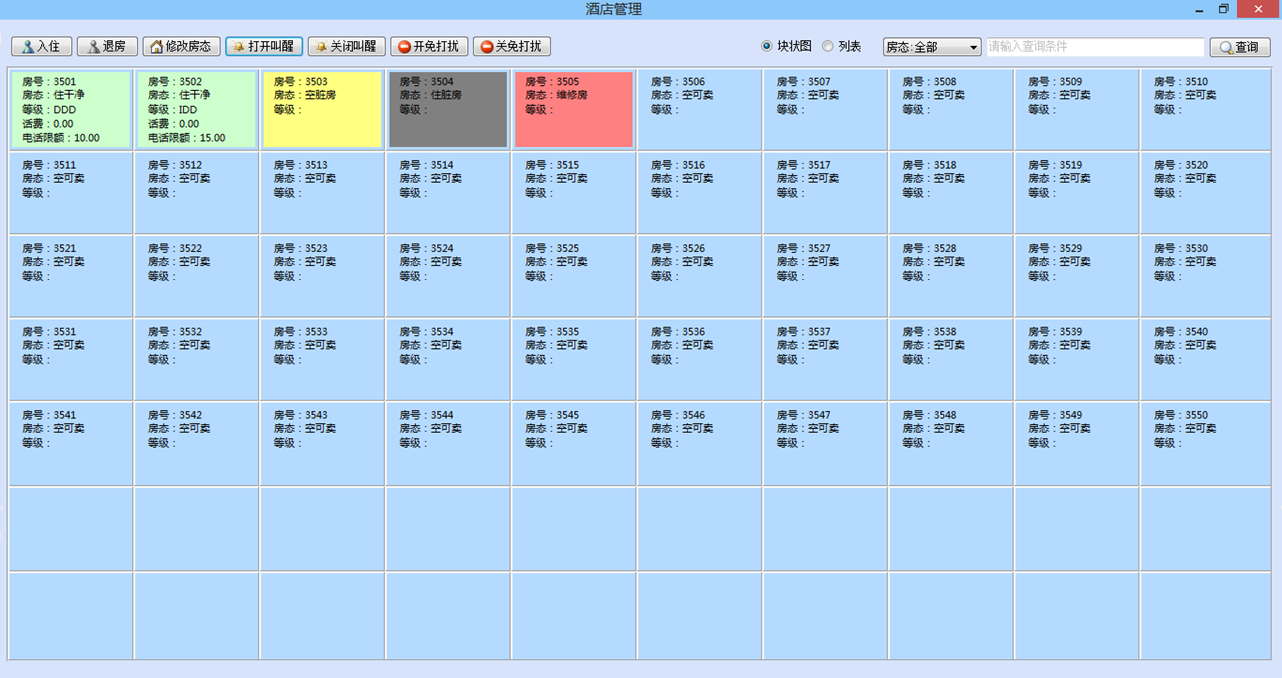Screen dimensions: 1282x678
Task: Select room 3550 tile
Action: click(x=1204, y=443)
